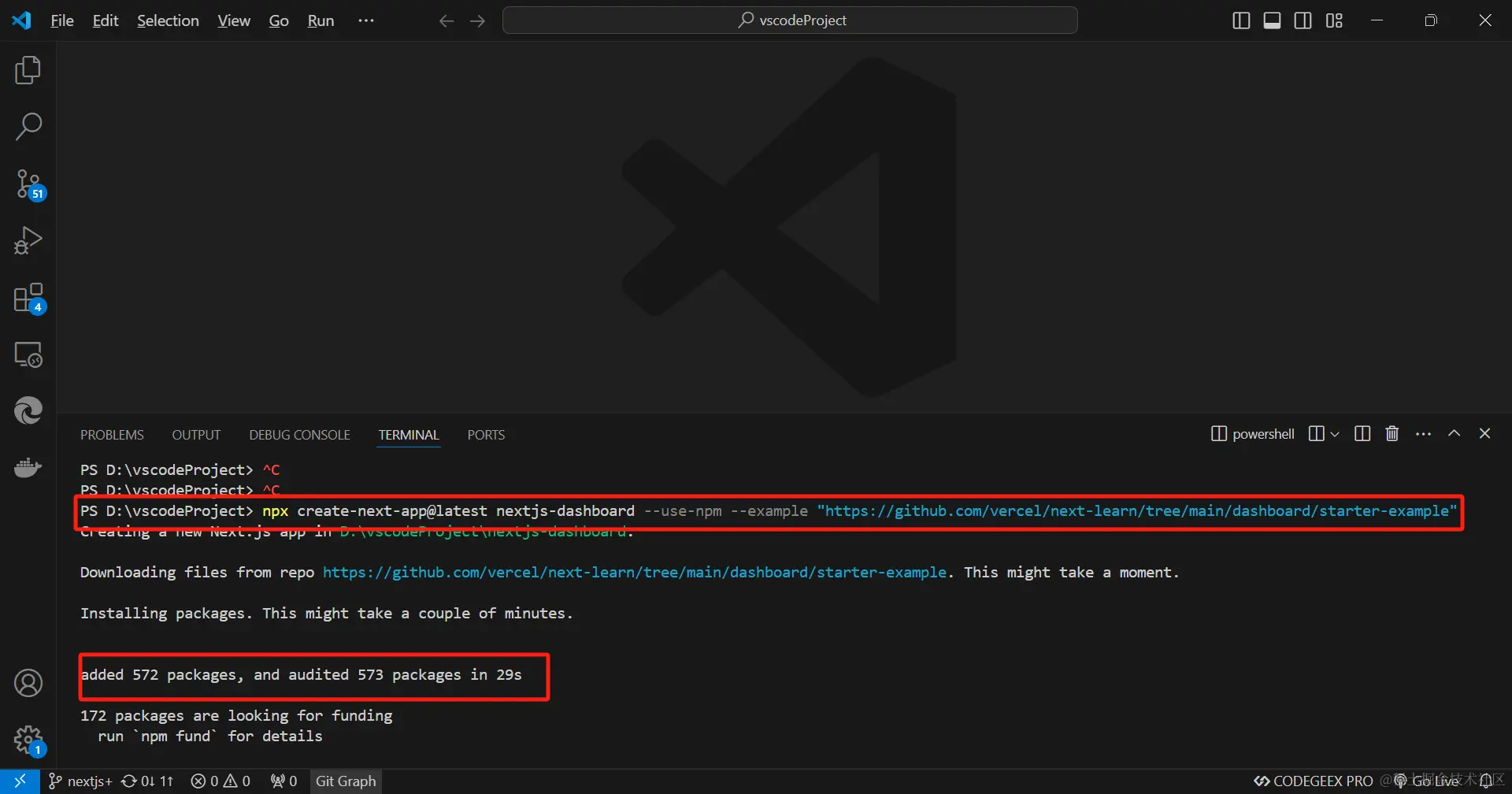Screen dimensions: 1512x794
Task: Open the Go menu
Action: 279,20
